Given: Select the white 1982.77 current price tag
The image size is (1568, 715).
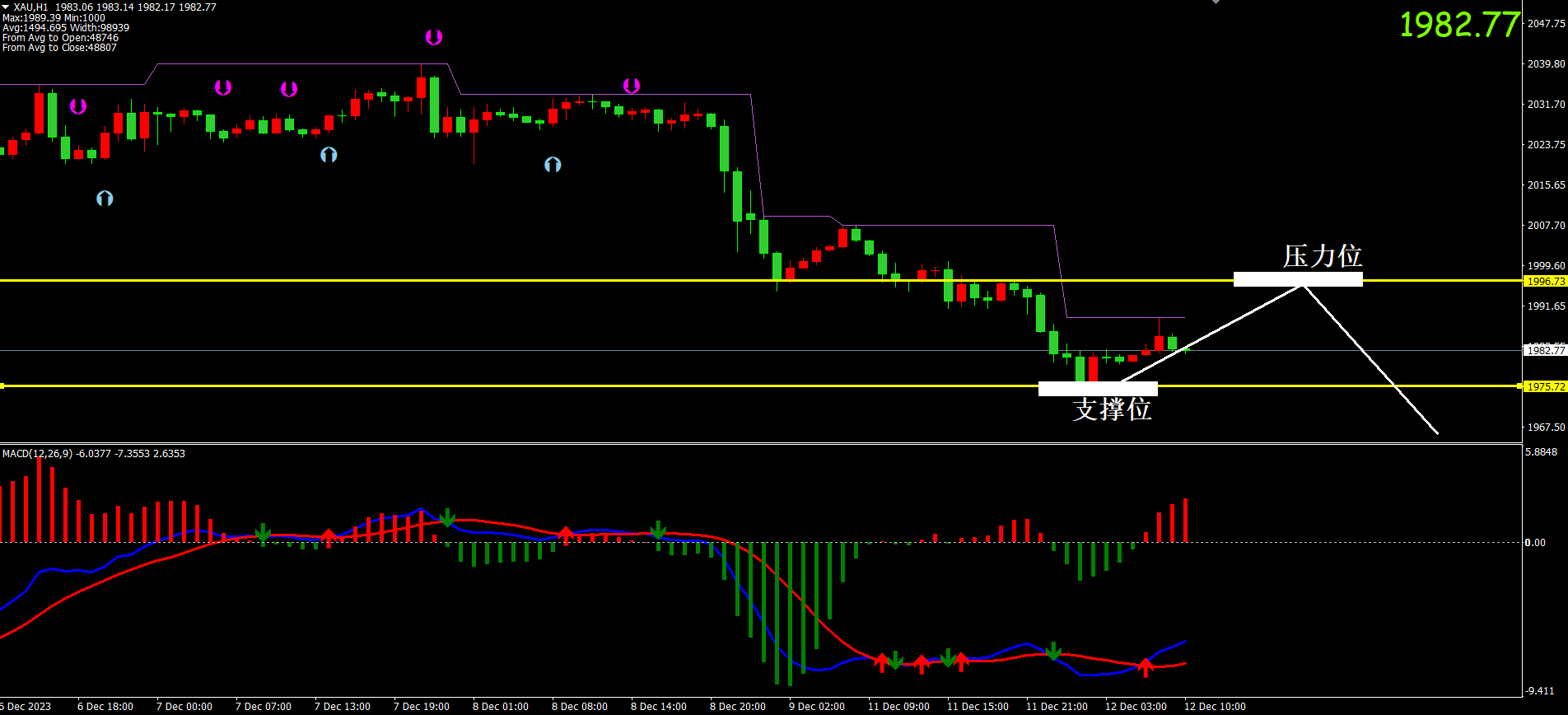Looking at the screenshot, I should coord(1545,350).
